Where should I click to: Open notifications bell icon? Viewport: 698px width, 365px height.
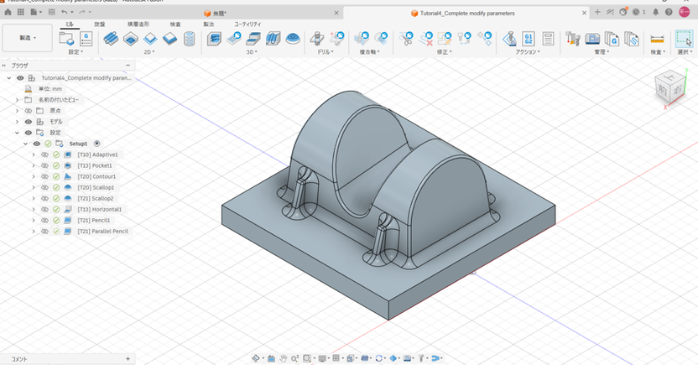click(x=655, y=12)
